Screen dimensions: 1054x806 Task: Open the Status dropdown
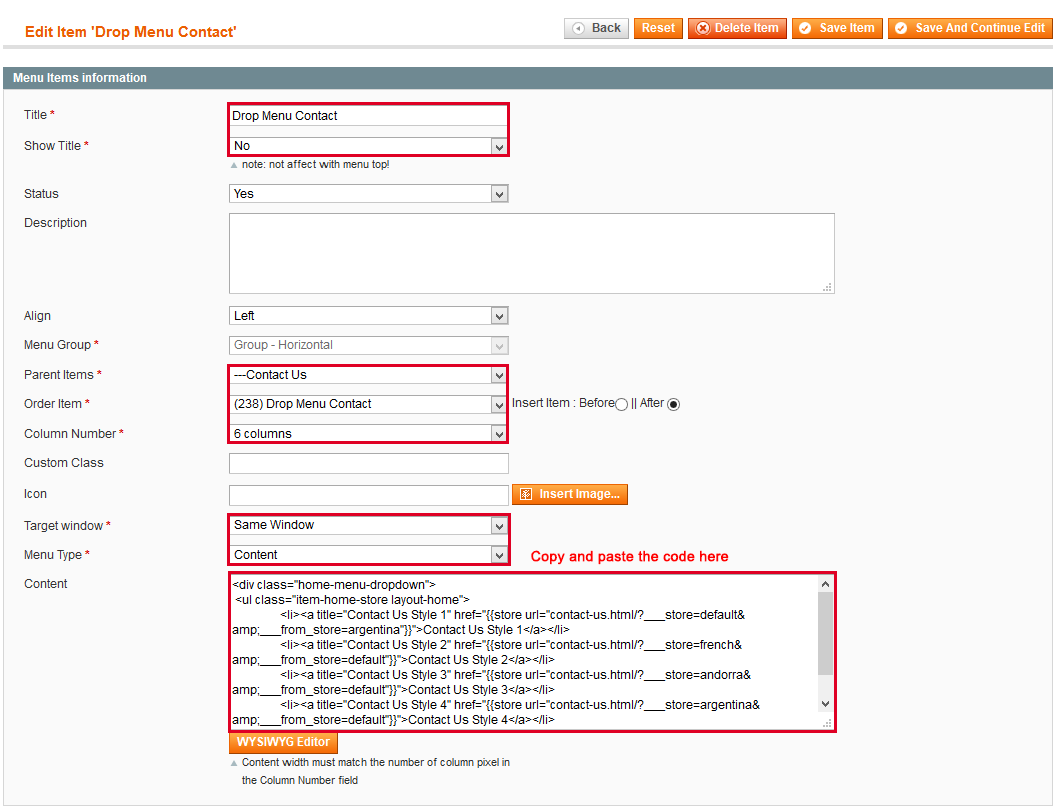coord(368,194)
